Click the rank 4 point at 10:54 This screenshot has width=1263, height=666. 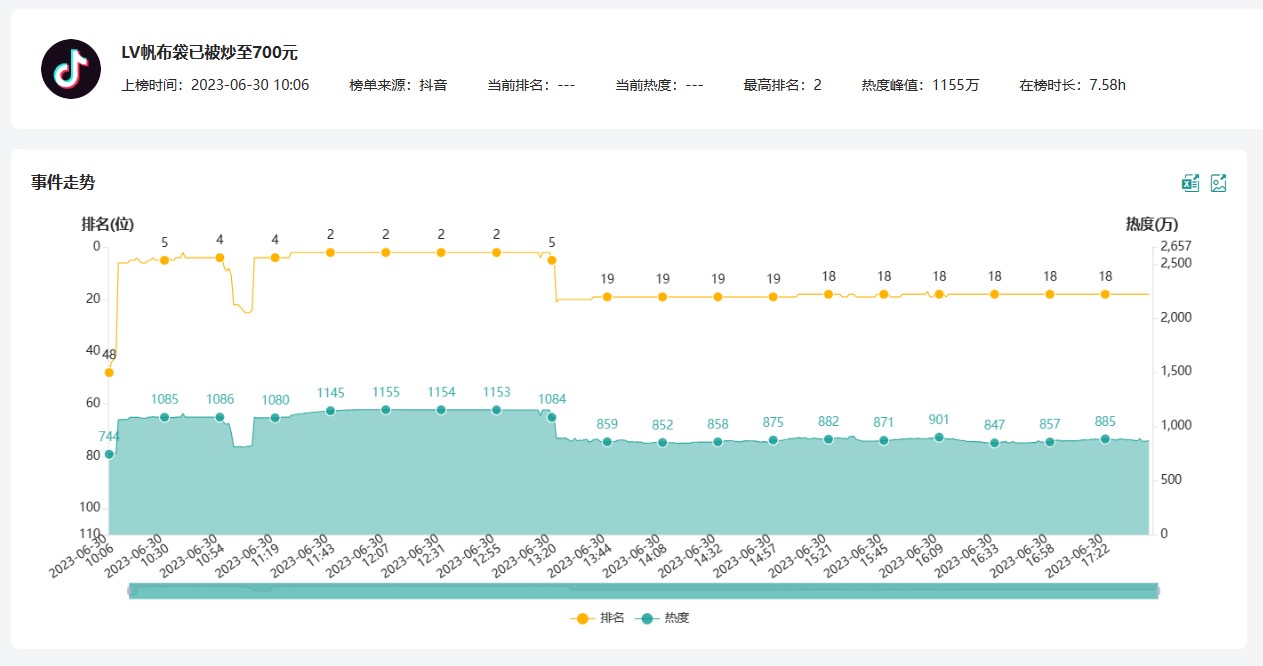coord(220,257)
